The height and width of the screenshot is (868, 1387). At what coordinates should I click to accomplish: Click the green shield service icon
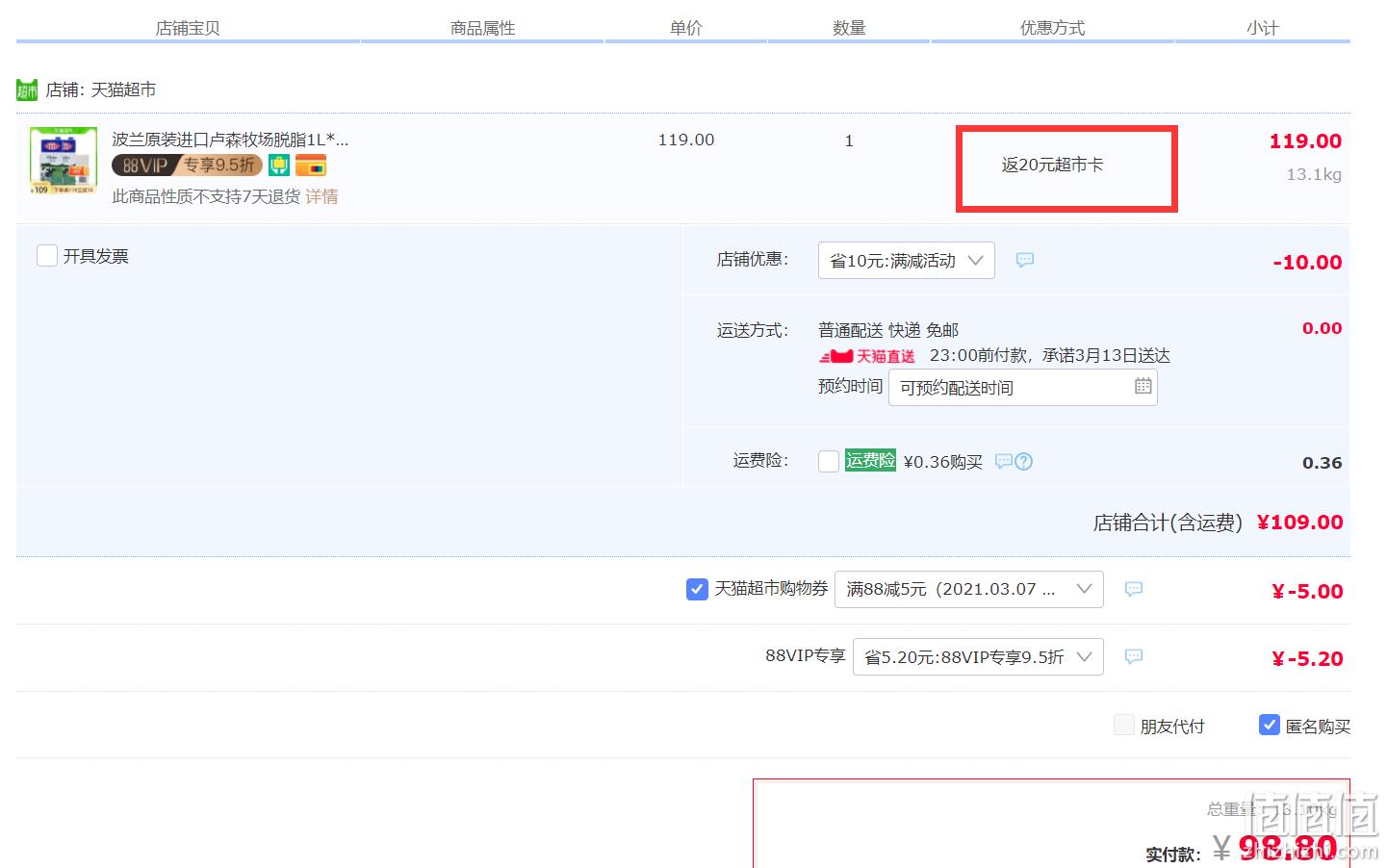[x=279, y=166]
